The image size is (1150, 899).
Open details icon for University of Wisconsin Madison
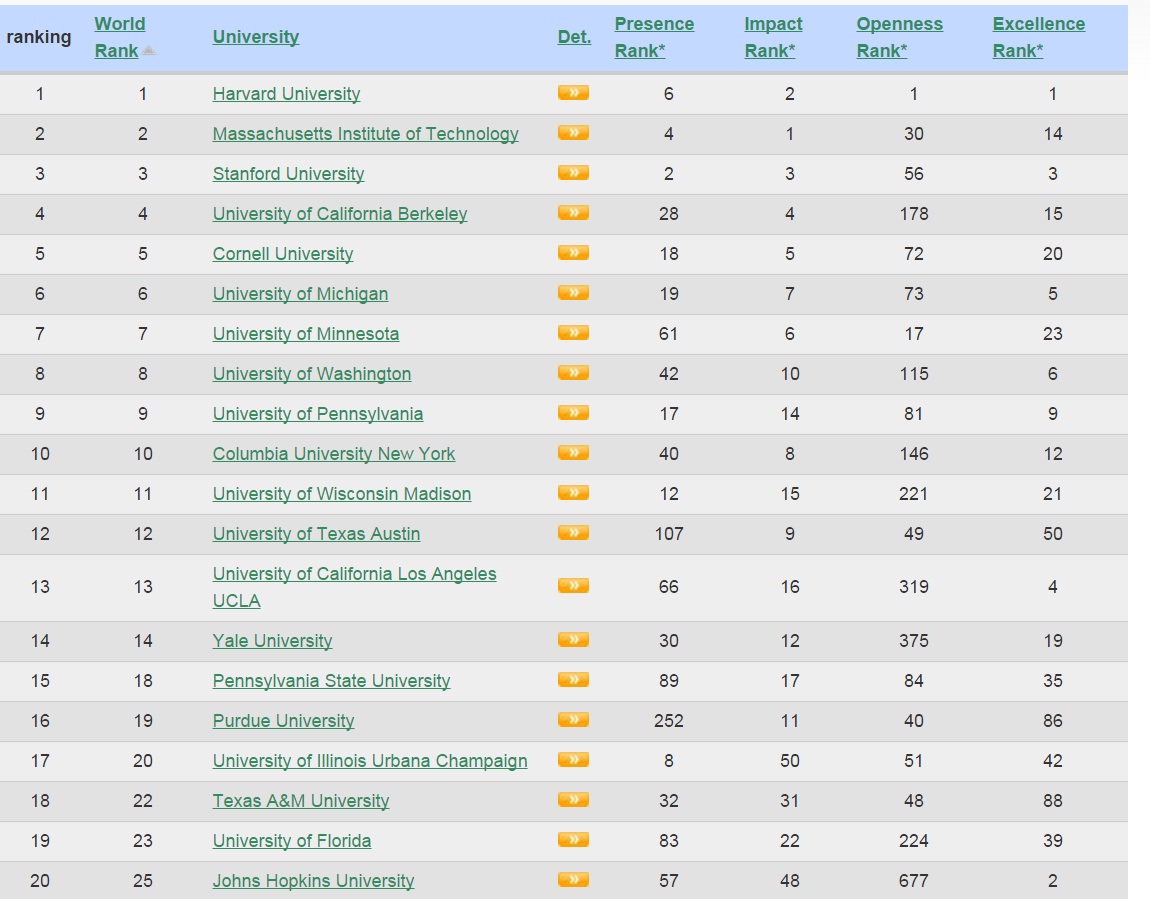pyautogui.click(x=573, y=493)
